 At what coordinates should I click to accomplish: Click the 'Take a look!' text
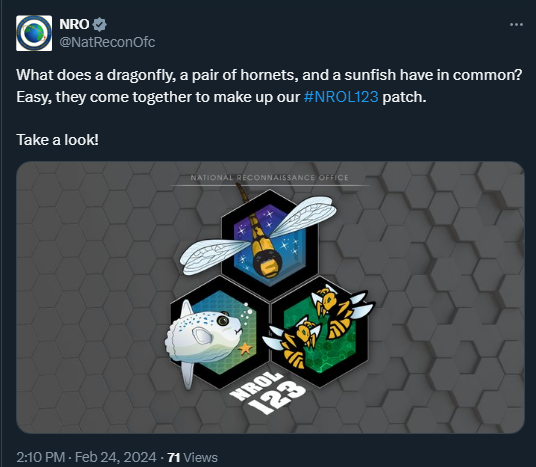(x=57, y=140)
